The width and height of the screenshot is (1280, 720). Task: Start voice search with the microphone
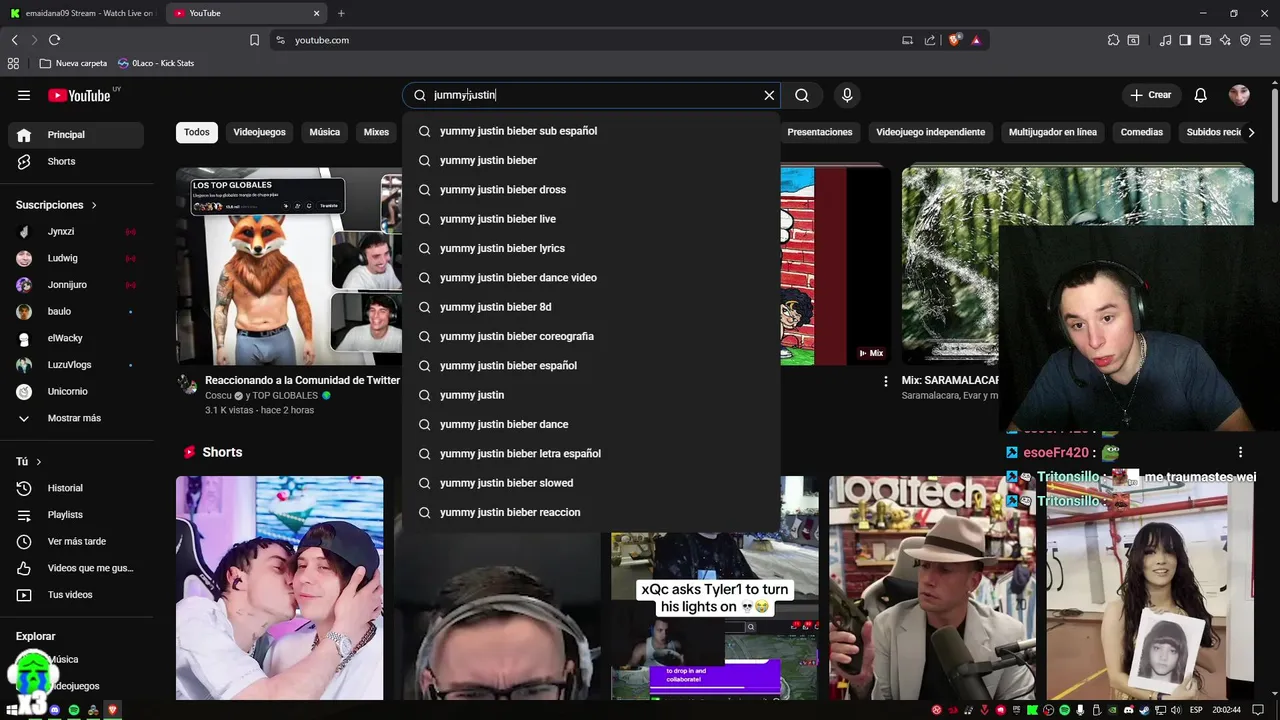point(847,95)
